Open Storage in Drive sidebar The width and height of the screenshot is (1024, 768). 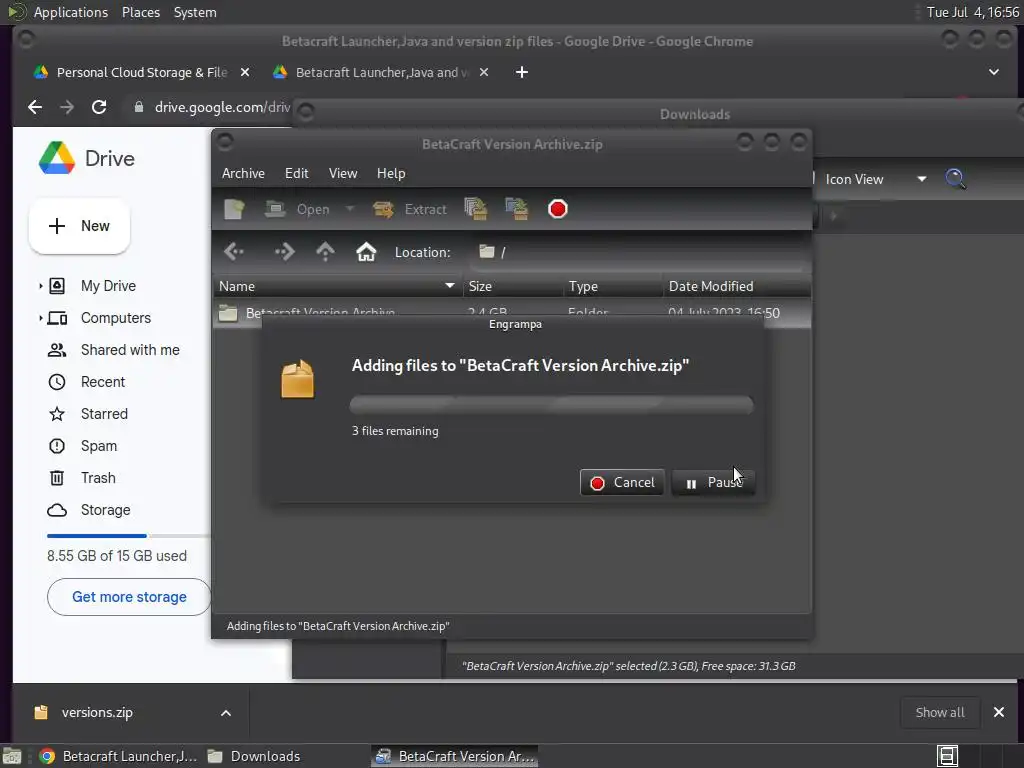(x=105, y=510)
